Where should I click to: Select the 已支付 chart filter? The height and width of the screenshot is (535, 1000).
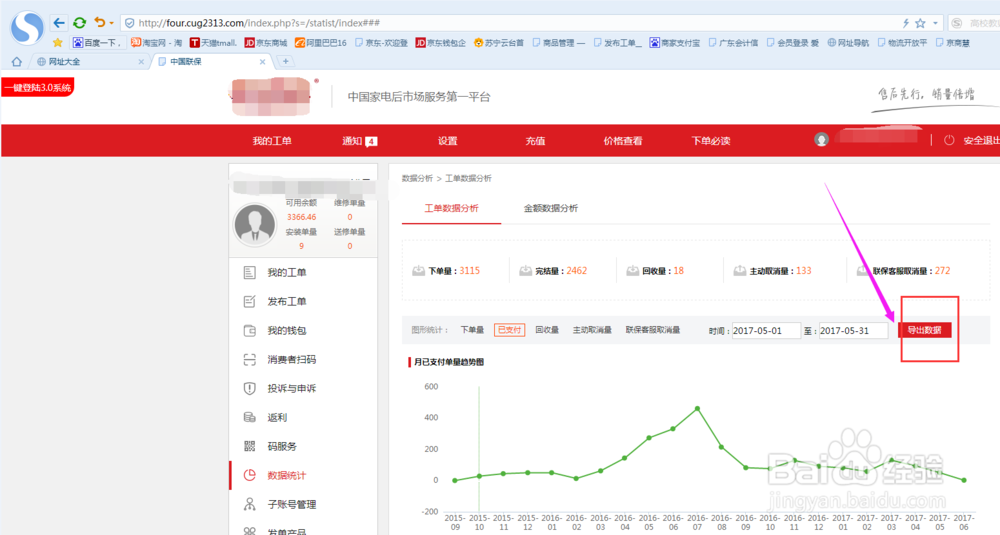(x=509, y=330)
